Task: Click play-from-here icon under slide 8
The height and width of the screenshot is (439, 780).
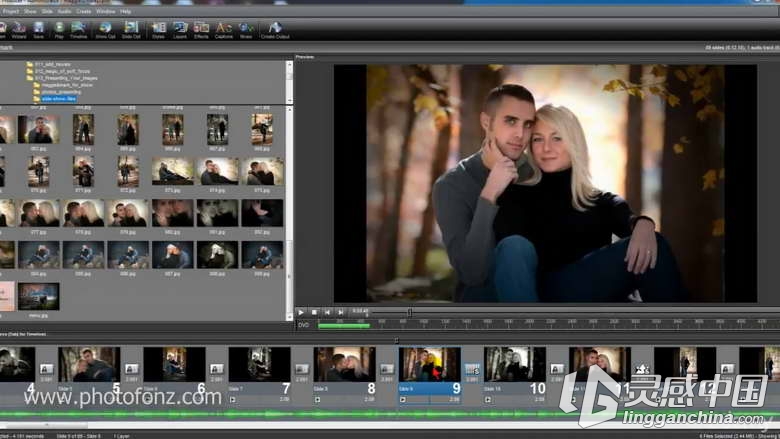Action: [318, 399]
